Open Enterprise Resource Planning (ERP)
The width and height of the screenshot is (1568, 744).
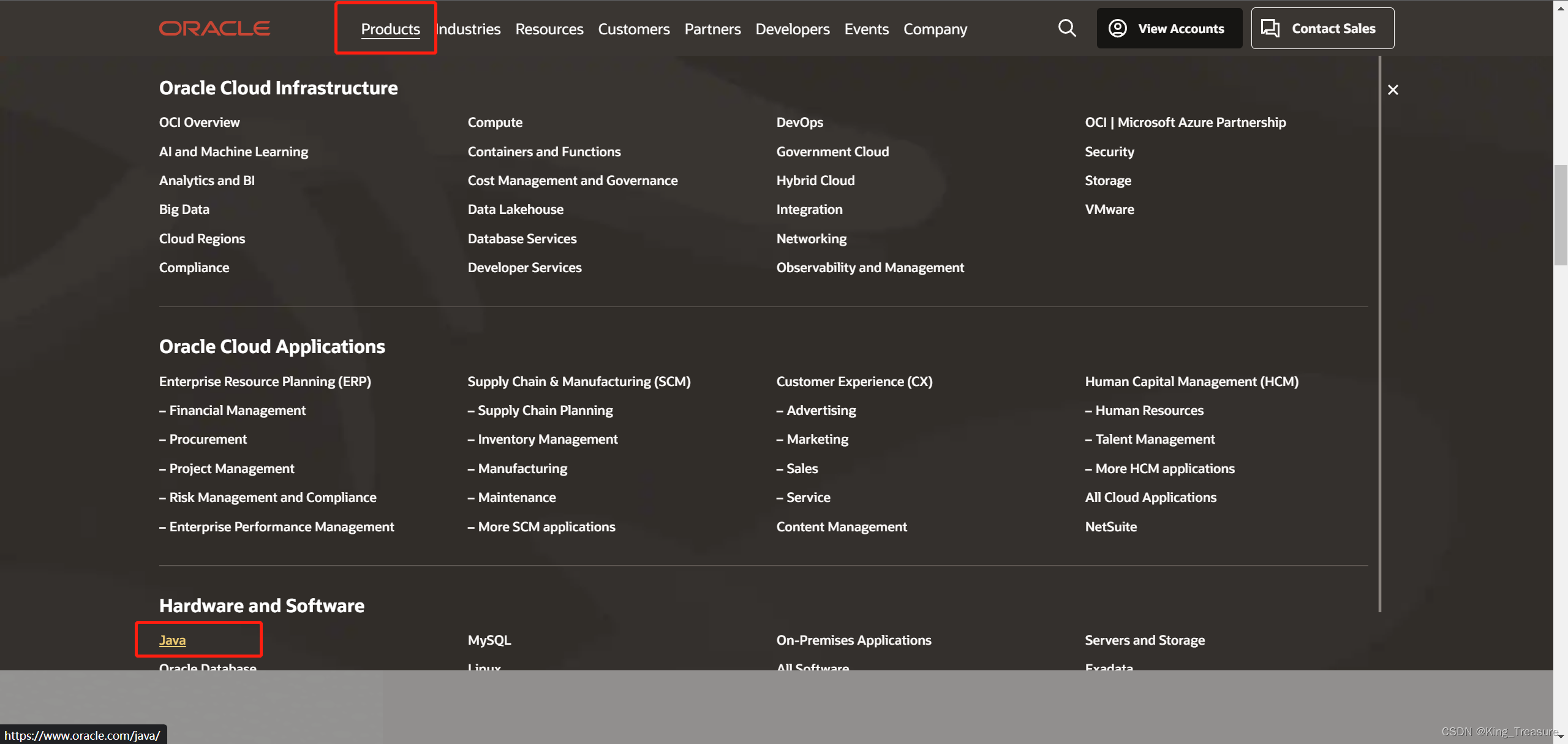(x=265, y=381)
